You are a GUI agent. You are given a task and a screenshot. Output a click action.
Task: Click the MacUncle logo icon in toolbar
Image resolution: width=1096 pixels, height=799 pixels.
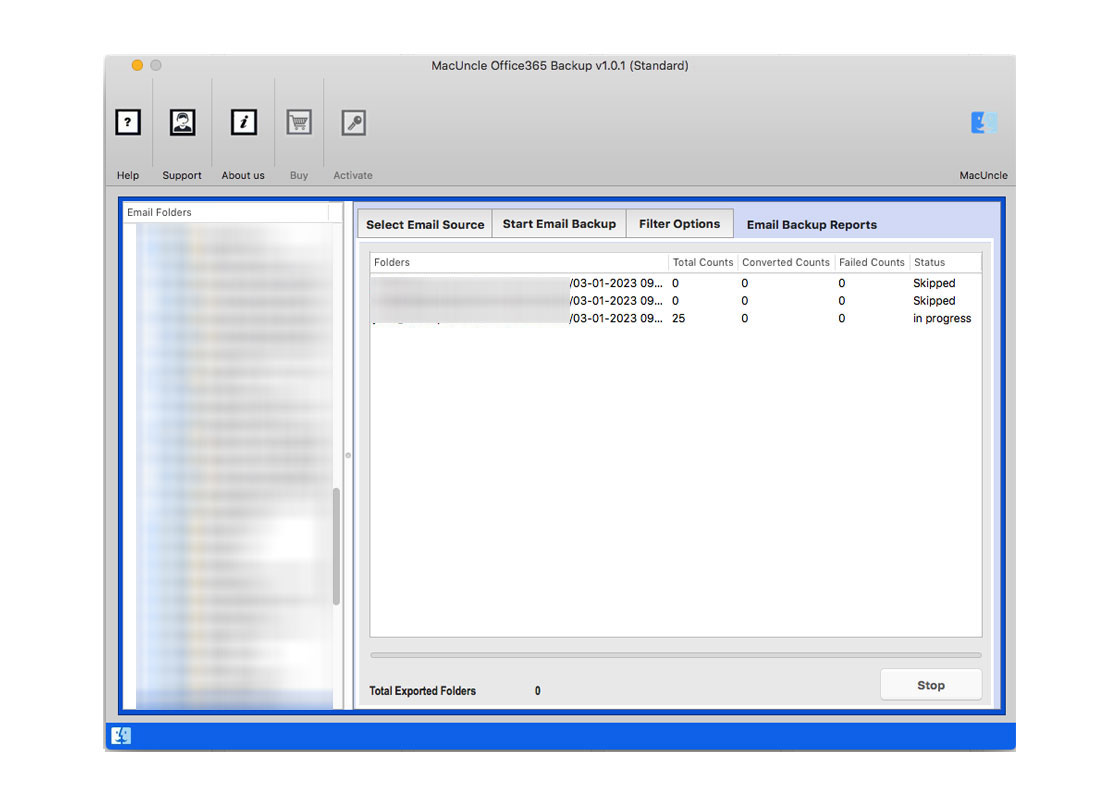click(x=983, y=122)
